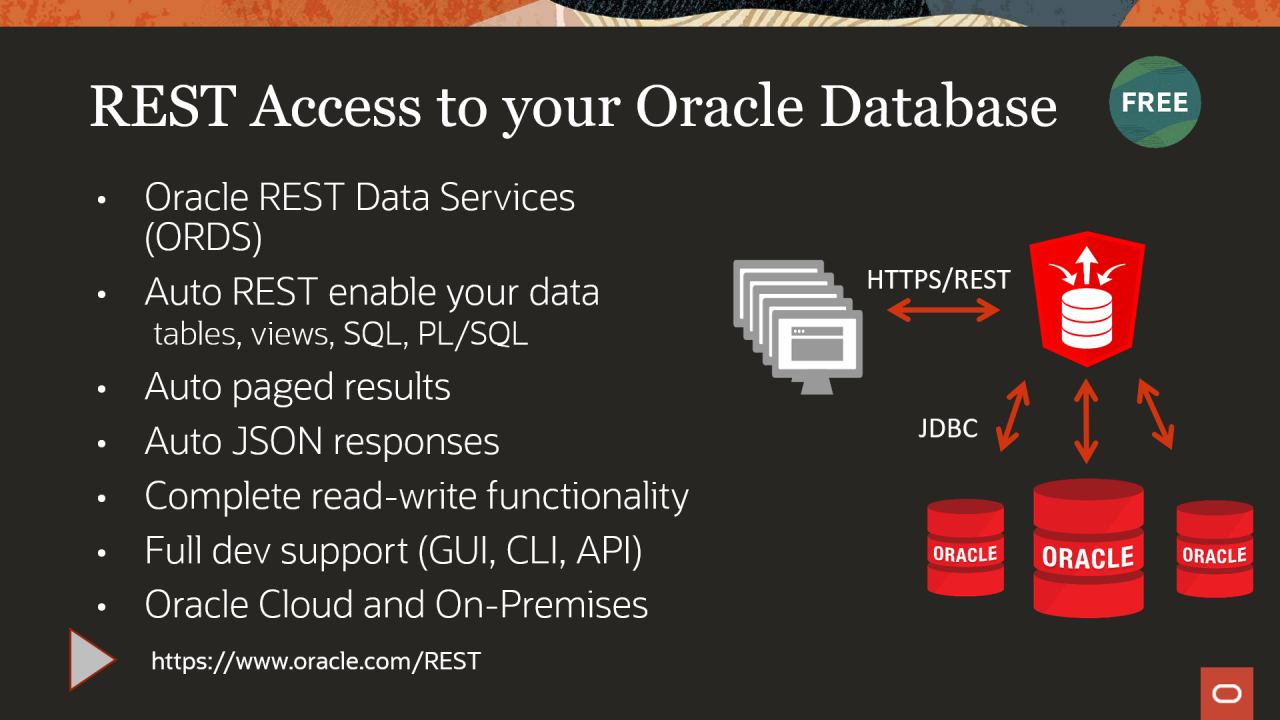Click the Oracle logo in bottom corner
1280x720 pixels.
pos(1227,693)
